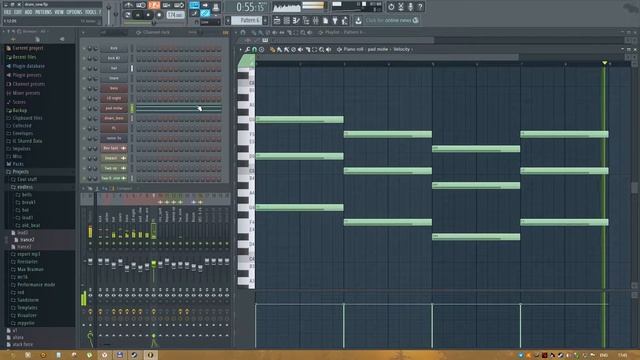
Task: Click the online news panel
Action: [x=392, y=20]
